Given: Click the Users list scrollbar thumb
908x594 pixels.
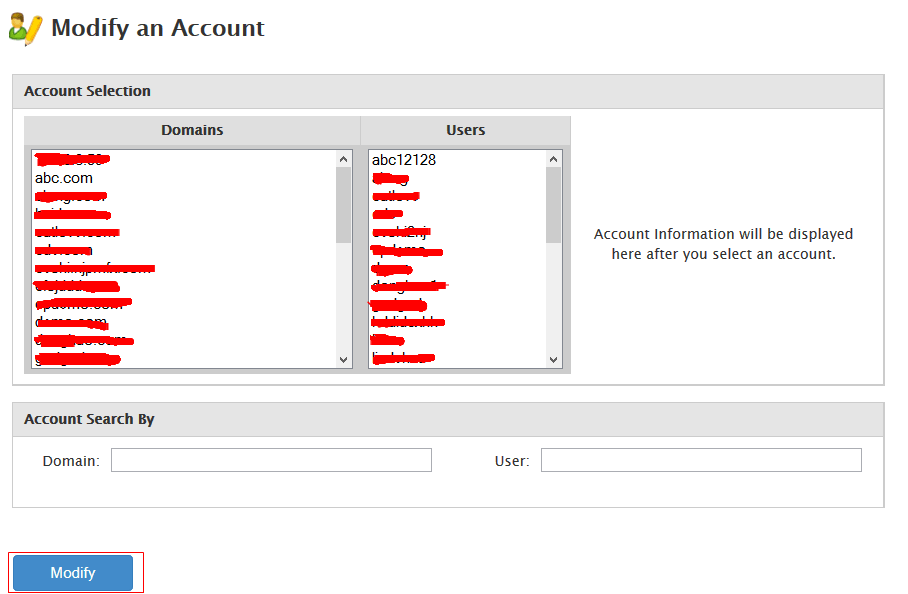Looking at the screenshot, I should [x=554, y=205].
